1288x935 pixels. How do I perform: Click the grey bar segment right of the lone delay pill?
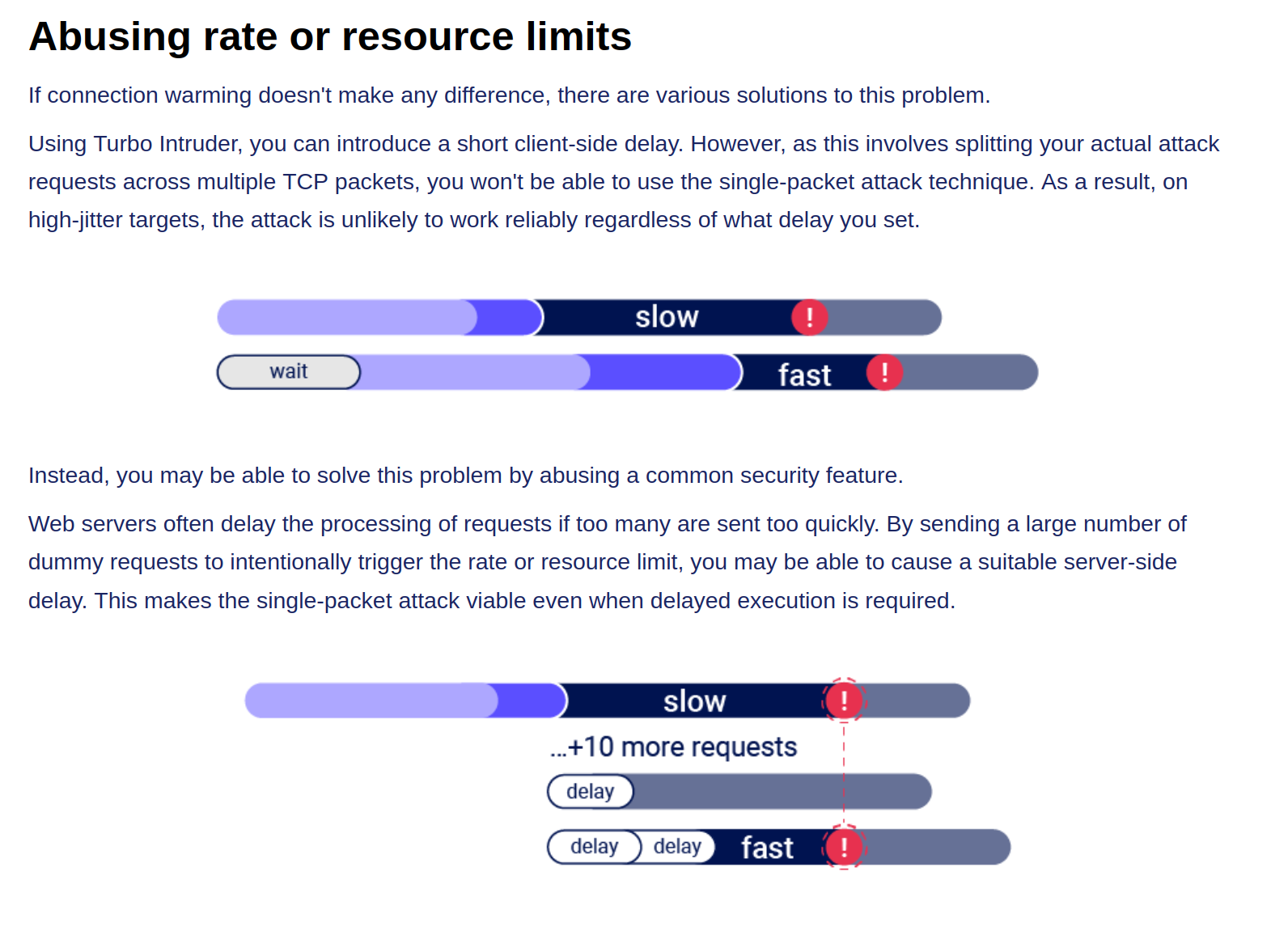tap(781, 791)
